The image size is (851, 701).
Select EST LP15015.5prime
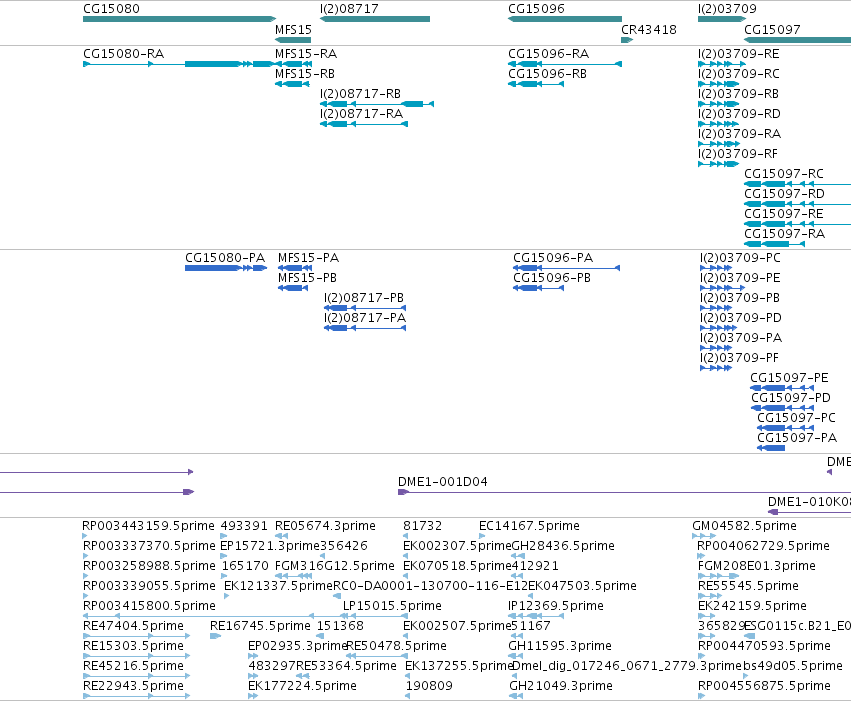coord(392,606)
